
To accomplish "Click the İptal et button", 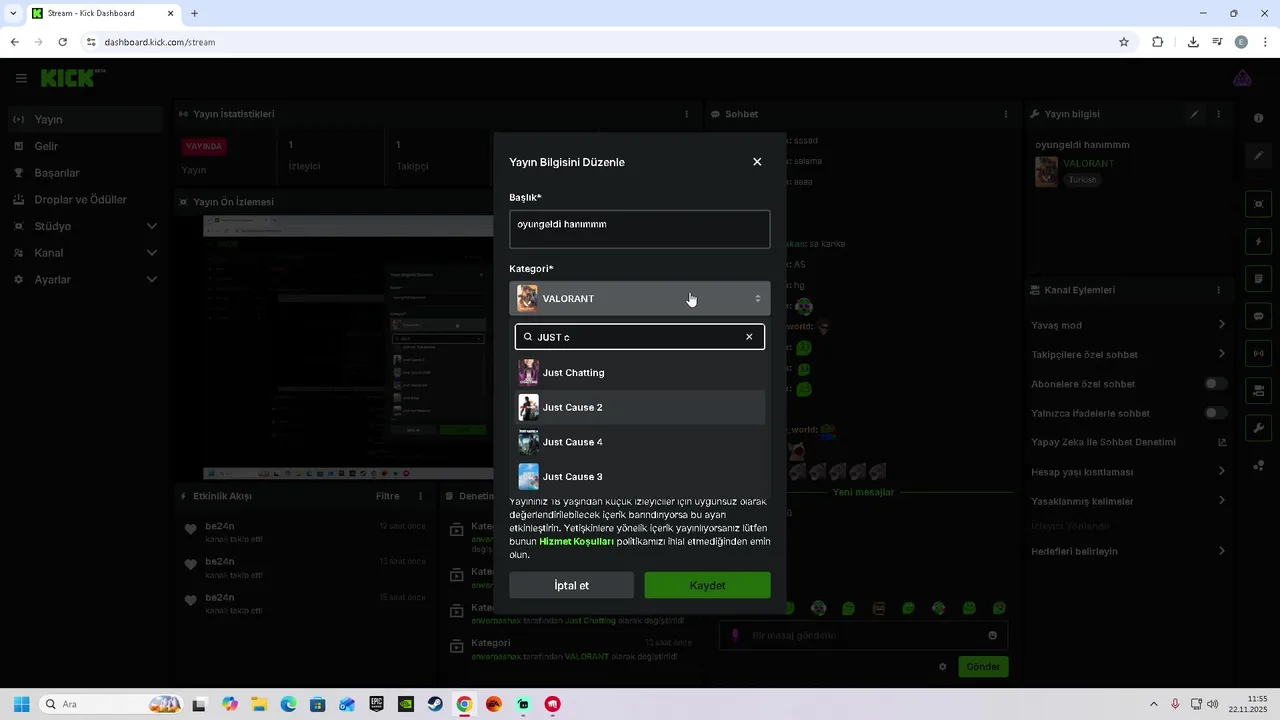I will 572,585.
